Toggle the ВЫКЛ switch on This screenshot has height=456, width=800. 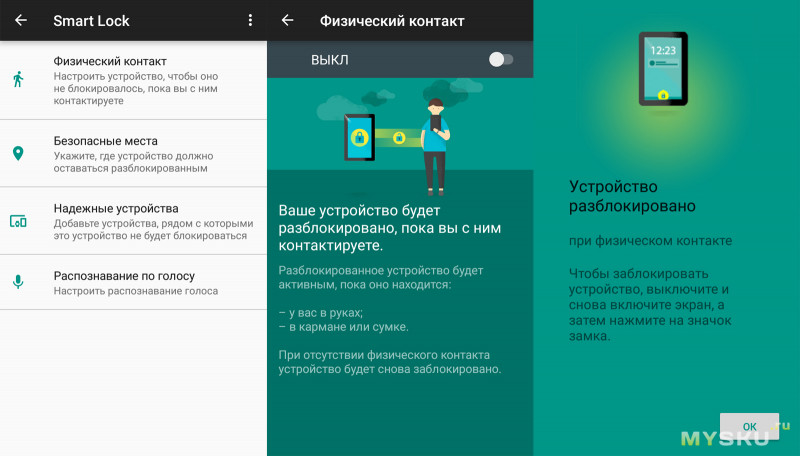(501, 60)
